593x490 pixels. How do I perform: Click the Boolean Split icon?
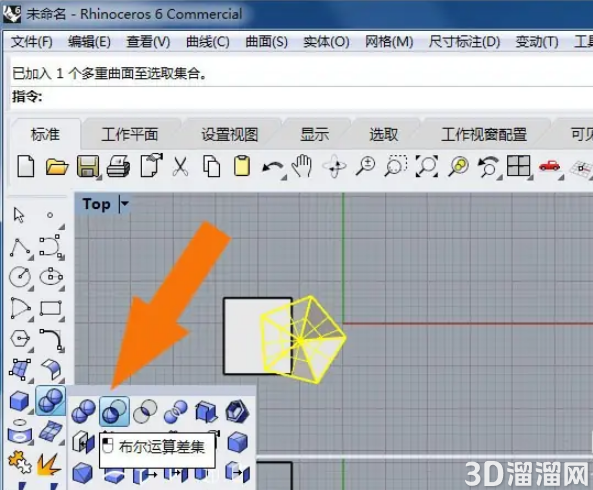175,412
